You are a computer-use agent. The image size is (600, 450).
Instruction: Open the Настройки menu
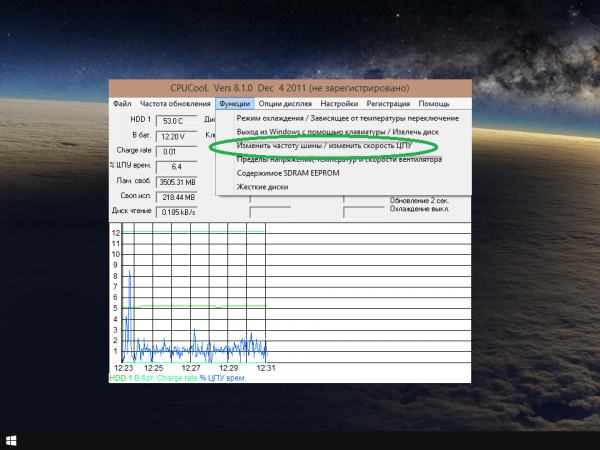tap(339, 104)
